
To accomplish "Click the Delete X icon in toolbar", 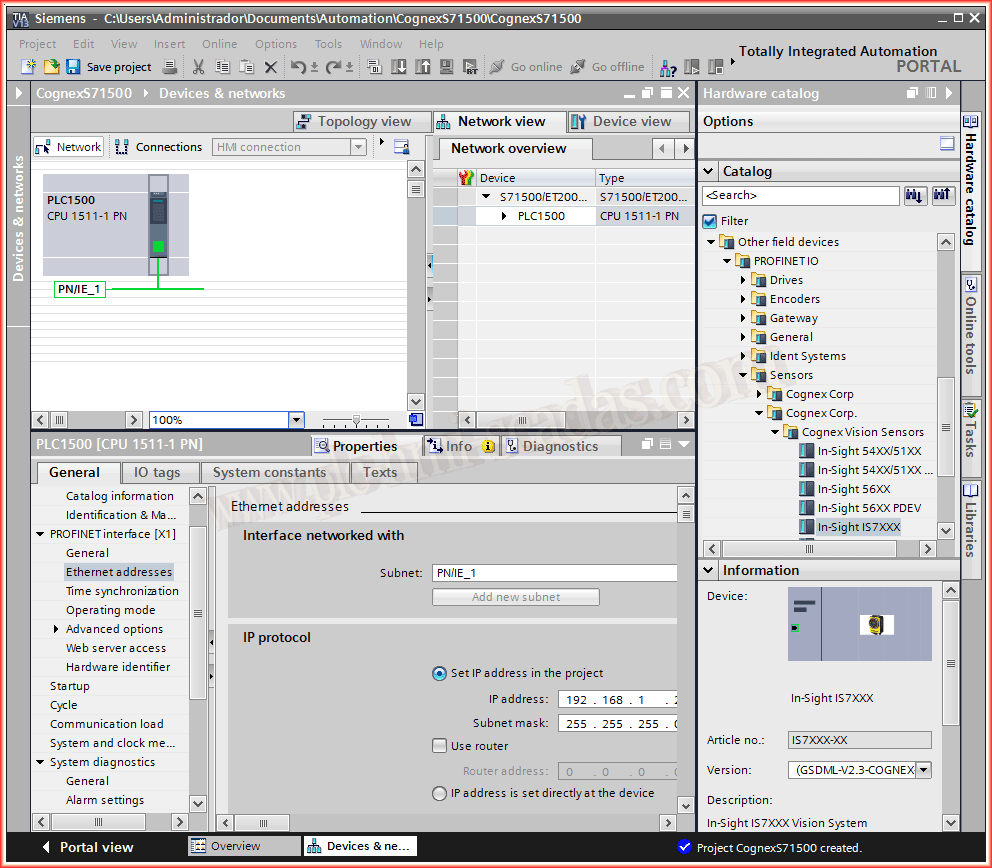I will pyautogui.click(x=270, y=67).
